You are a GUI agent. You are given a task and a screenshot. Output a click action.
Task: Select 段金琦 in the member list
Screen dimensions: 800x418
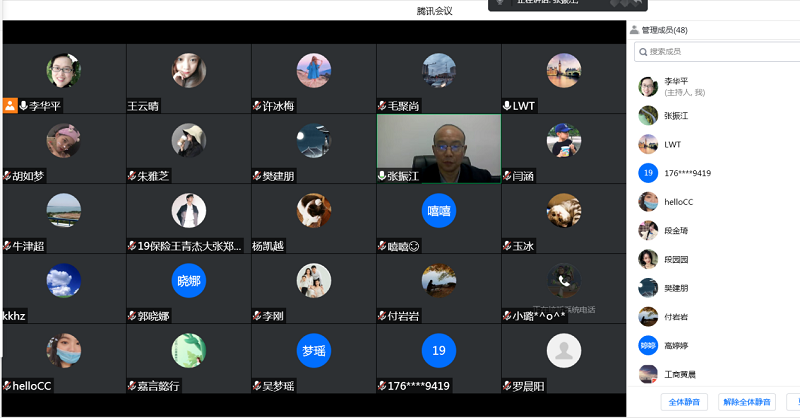pyautogui.click(x=677, y=230)
